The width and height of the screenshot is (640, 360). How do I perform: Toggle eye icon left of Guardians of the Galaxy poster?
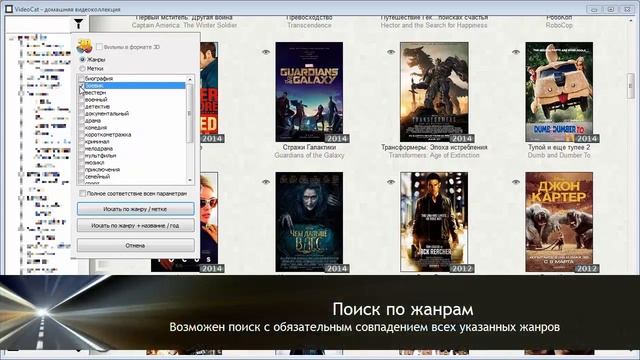[x=266, y=52]
